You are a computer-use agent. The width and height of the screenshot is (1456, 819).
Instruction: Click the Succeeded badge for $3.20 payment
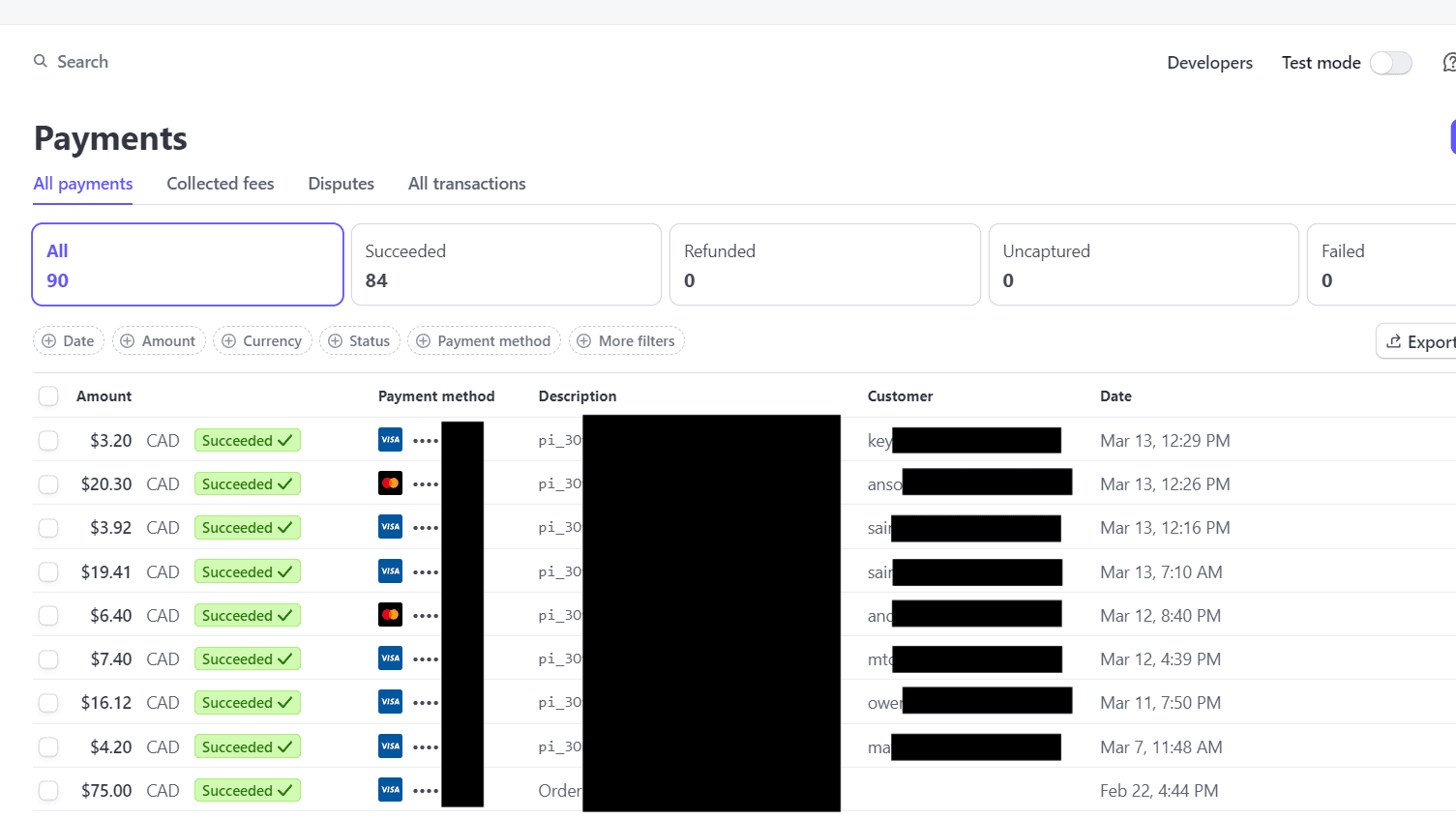248,440
